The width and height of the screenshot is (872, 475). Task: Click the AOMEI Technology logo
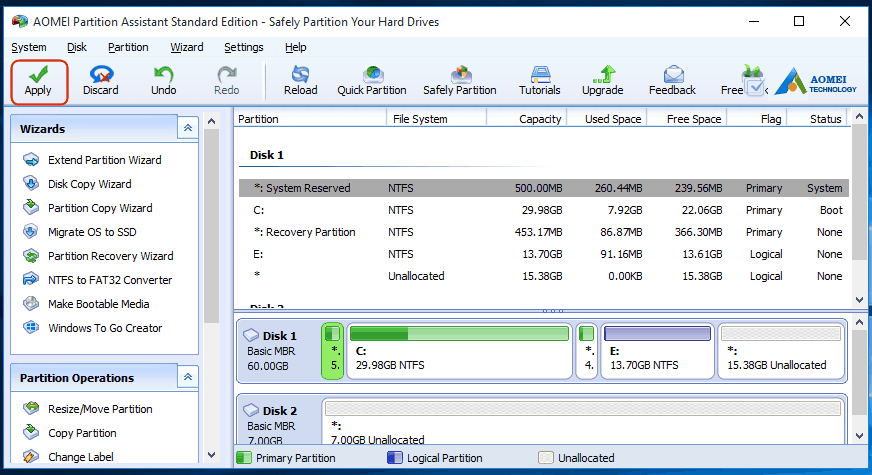[x=816, y=82]
